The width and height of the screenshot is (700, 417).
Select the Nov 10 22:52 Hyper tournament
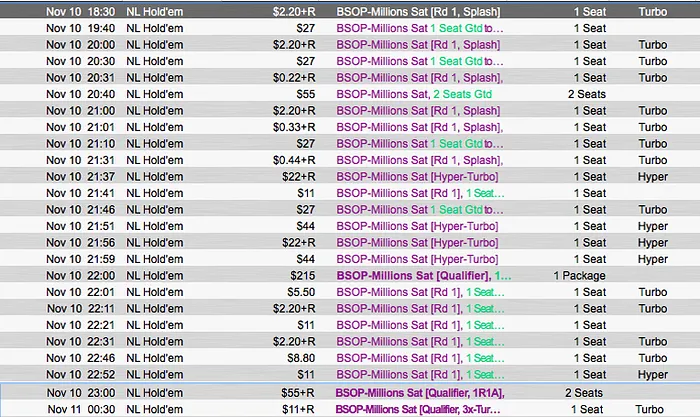(x=350, y=375)
